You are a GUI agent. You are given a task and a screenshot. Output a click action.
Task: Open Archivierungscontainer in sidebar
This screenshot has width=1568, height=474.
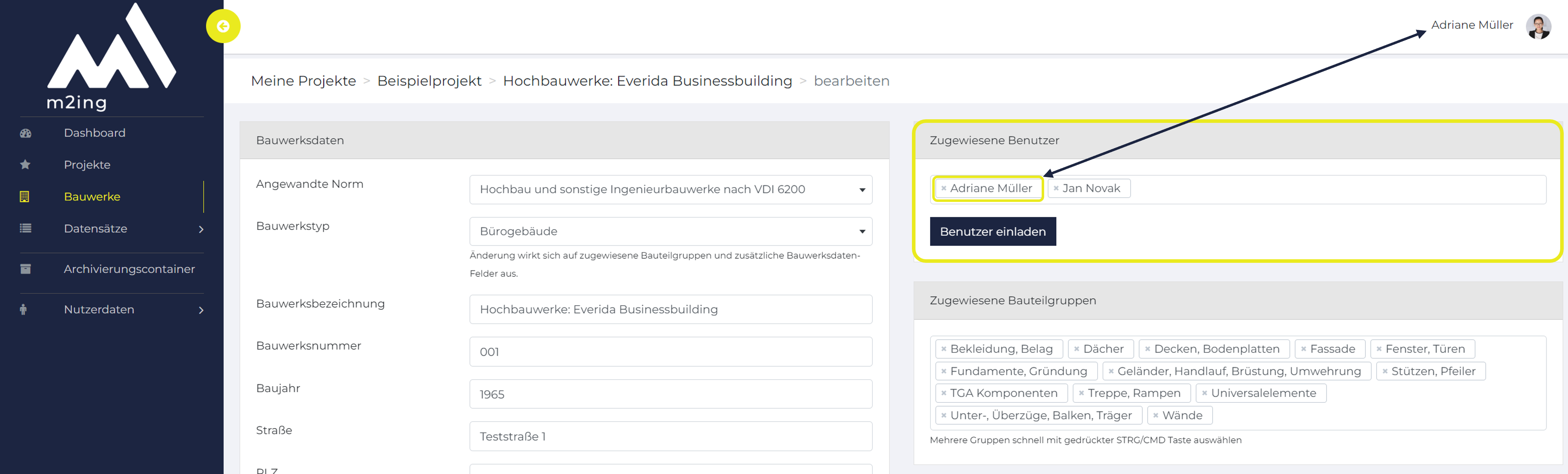(x=129, y=269)
